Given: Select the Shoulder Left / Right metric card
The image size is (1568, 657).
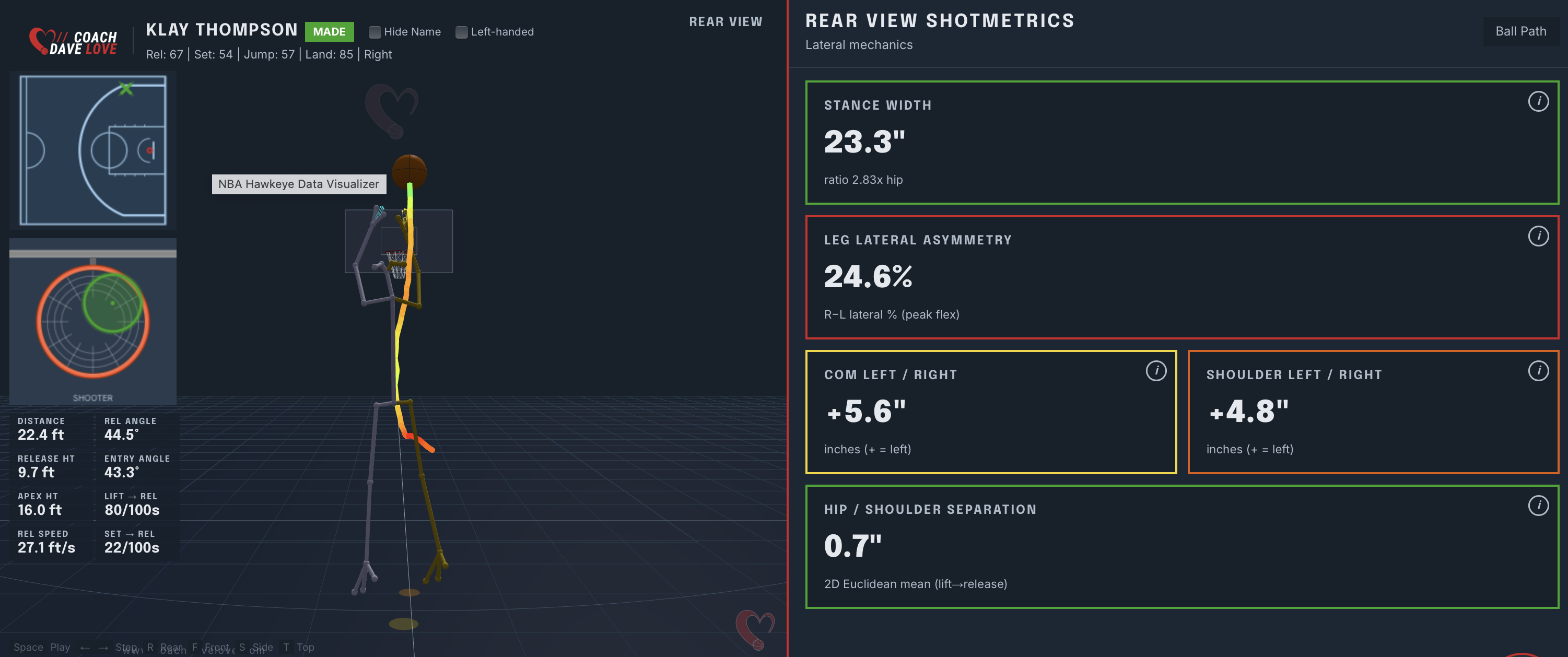Looking at the screenshot, I should pos(1373,412).
